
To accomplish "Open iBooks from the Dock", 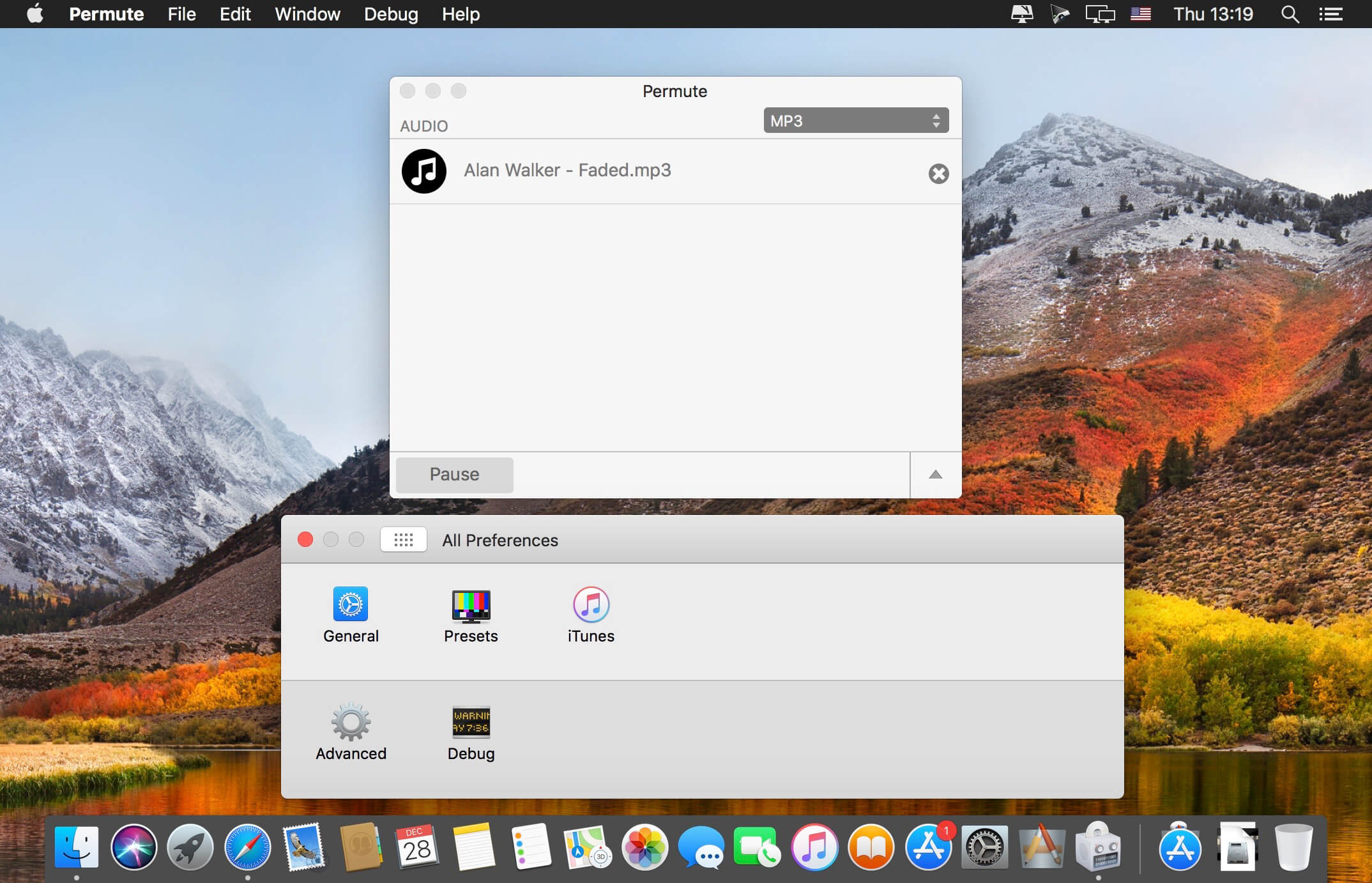I will [871, 847].
